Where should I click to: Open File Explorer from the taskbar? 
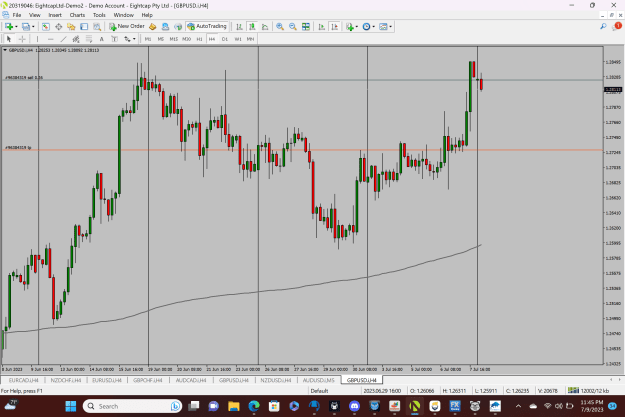(234, 406)
